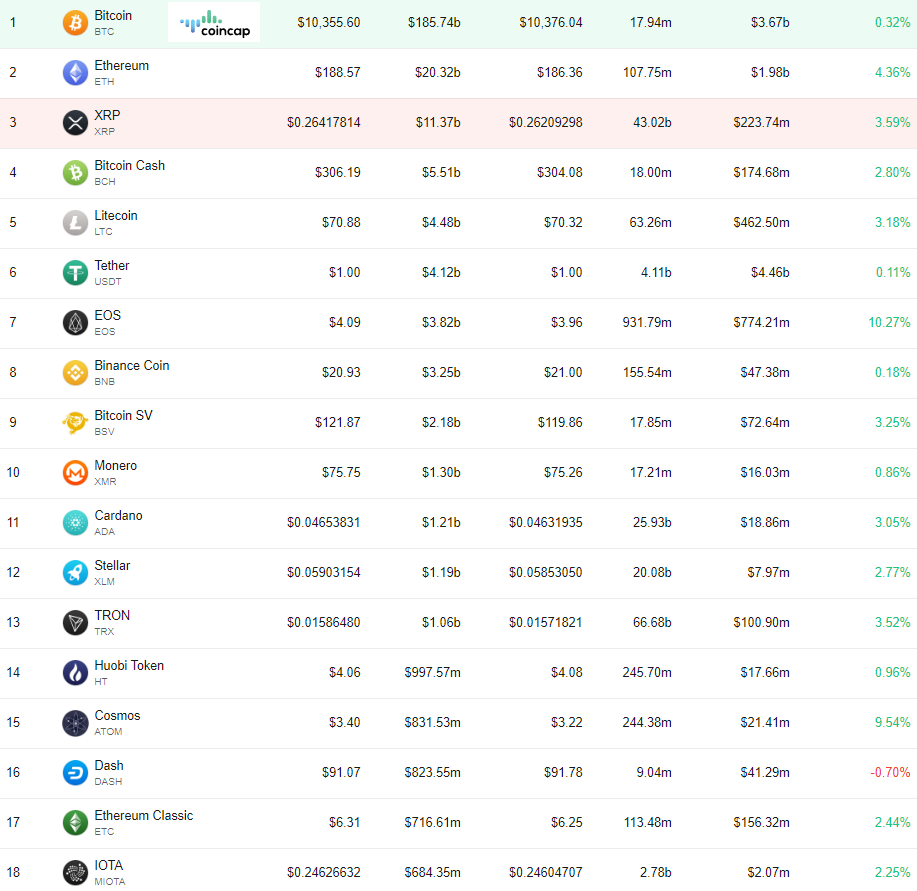Image resolution: width=917 pixels, height=891 pixels.
Task: Select the ATOM ticker symbol
Action: click(x=108, y=732)
